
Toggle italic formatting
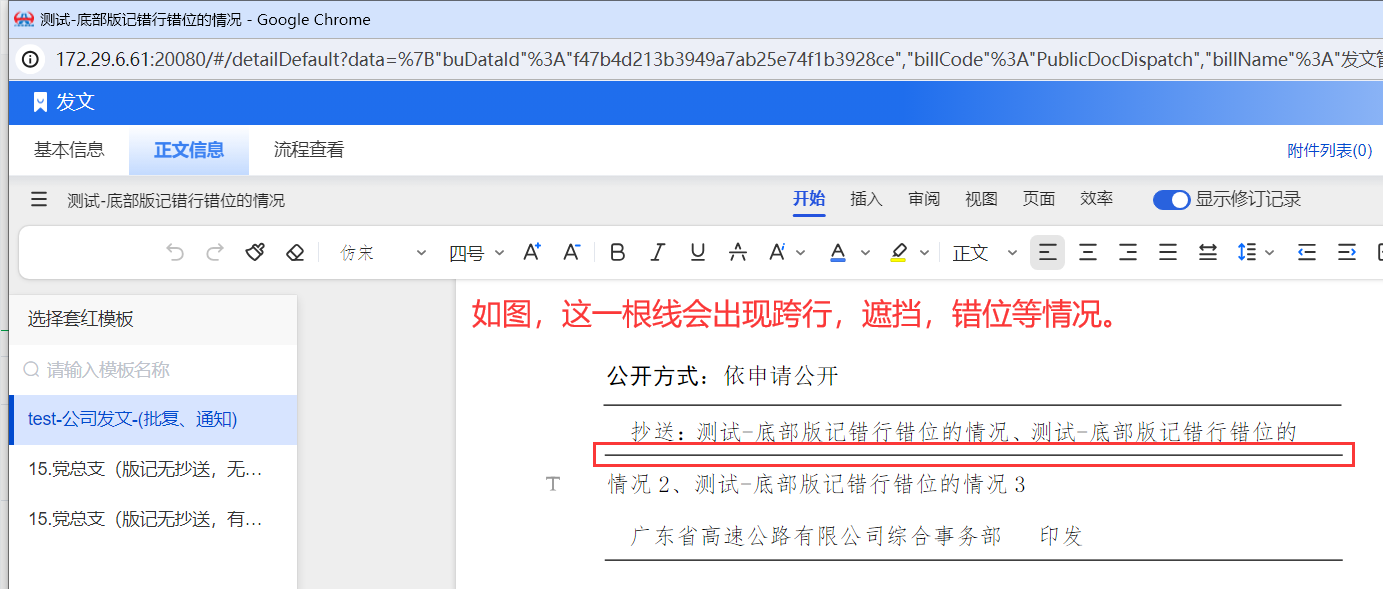point(657,253)
